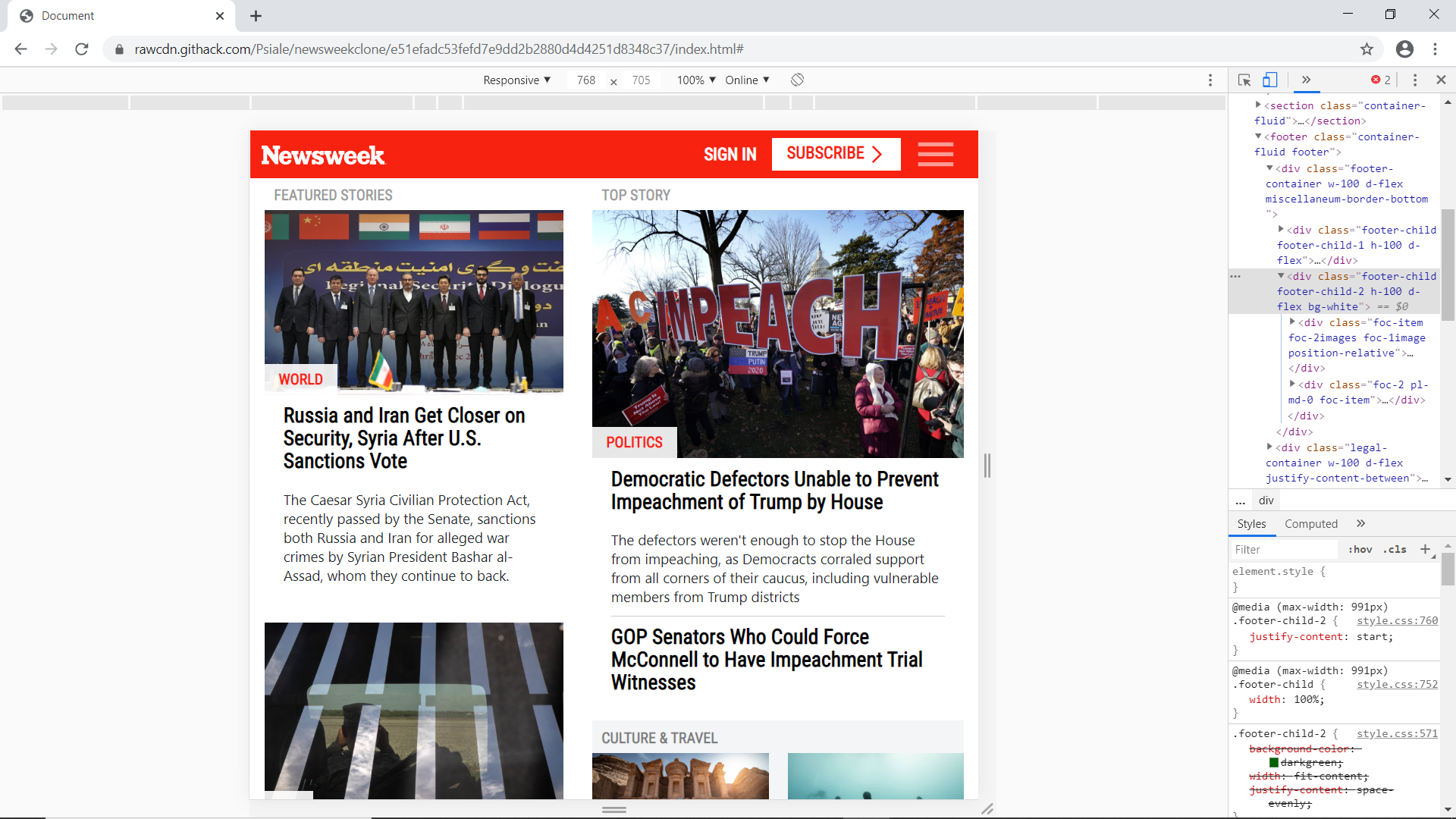Switch to the Computed tab

pos(1310,523)
